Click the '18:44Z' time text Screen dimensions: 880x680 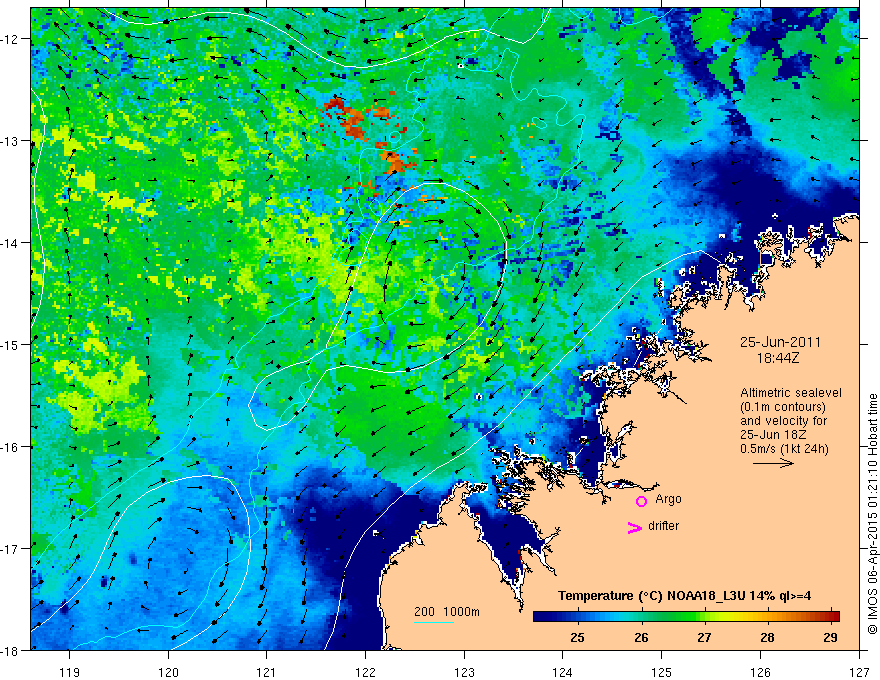coord(777,358)
